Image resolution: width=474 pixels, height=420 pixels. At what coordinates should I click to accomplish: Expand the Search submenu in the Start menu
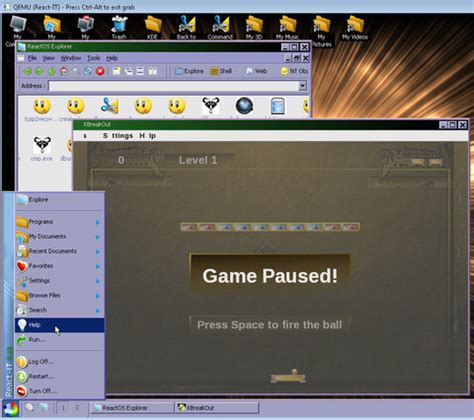click(x=60, y=310)
